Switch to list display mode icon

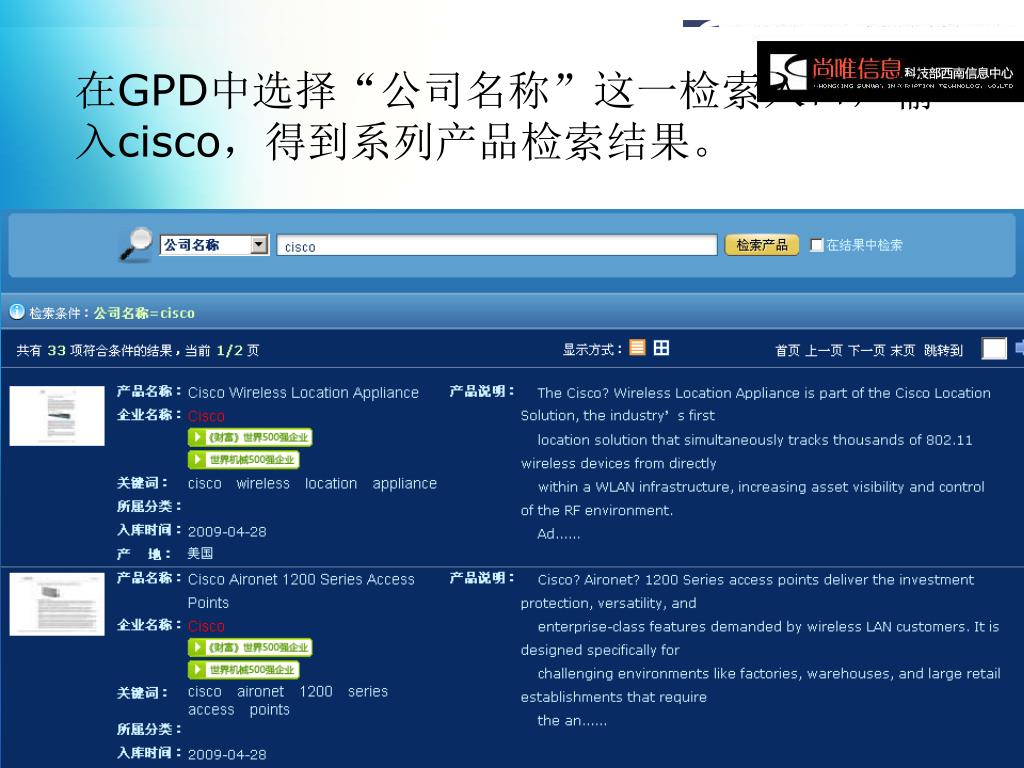click(x=637, y=347)
